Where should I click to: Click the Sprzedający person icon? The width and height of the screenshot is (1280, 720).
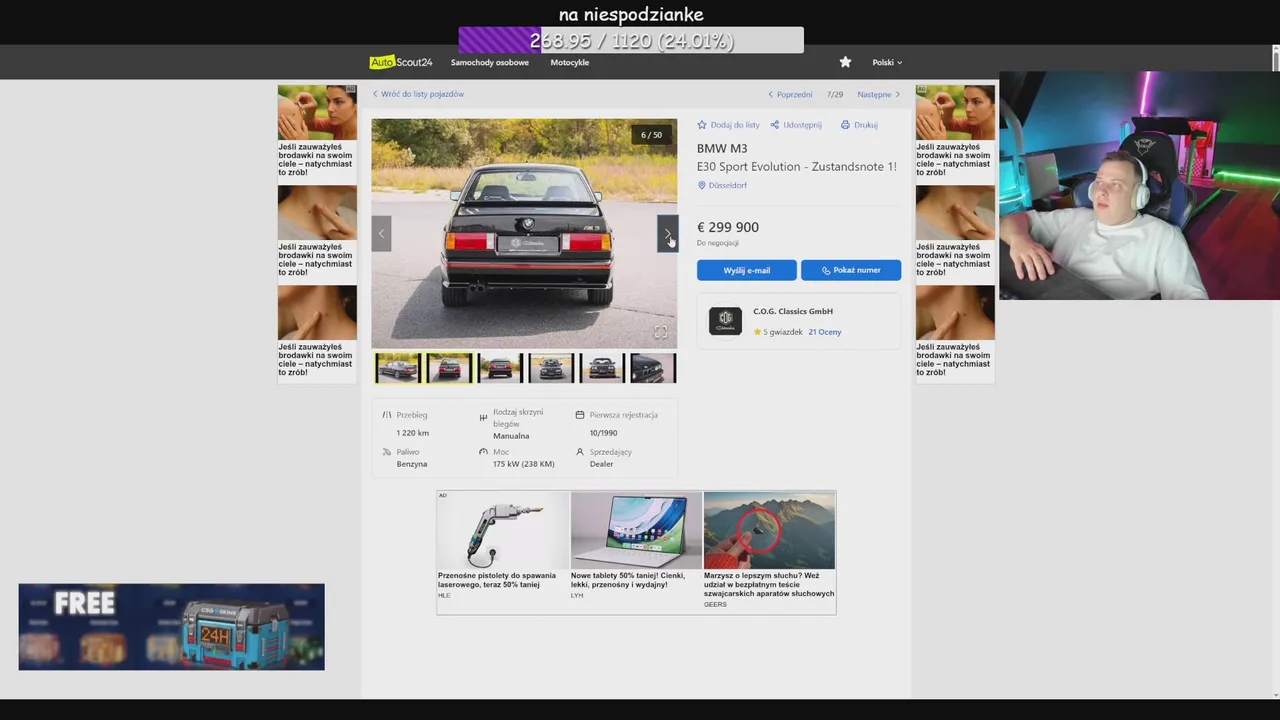[580, 452]
